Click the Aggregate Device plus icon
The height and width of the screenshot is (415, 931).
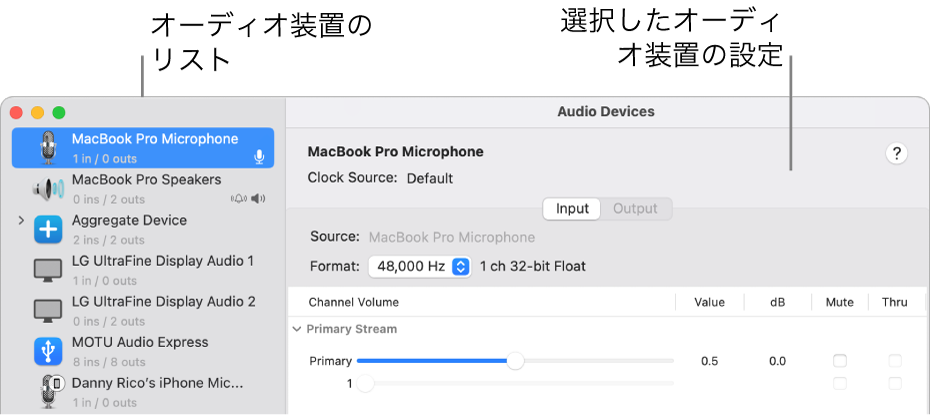coord(48,230)
